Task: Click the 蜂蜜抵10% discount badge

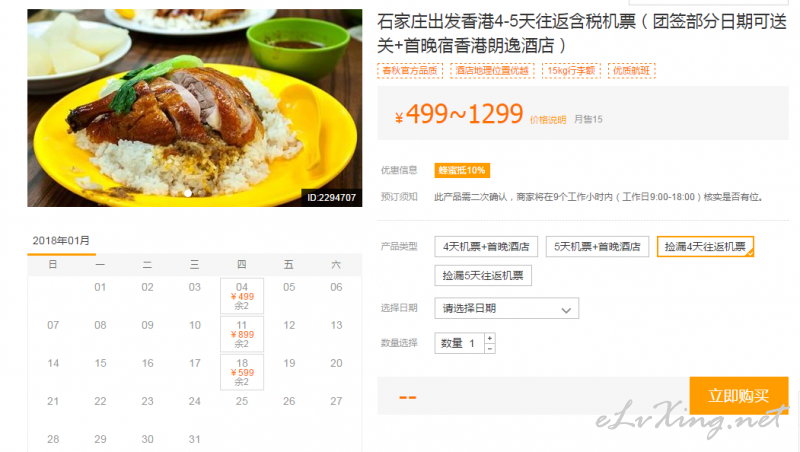Action: click(x=462, y=170)
